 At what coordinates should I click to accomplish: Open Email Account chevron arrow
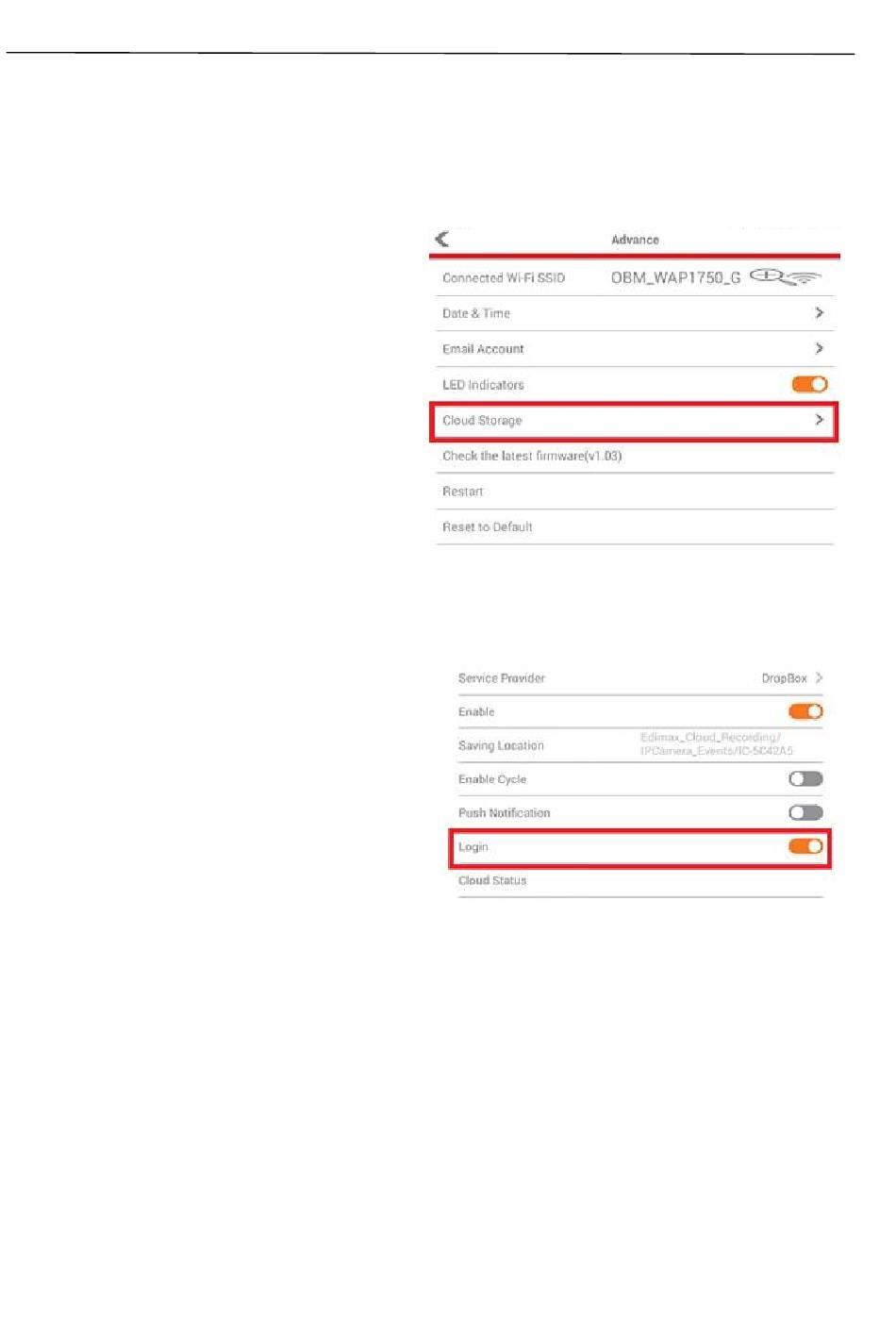(x=819, y=348)
